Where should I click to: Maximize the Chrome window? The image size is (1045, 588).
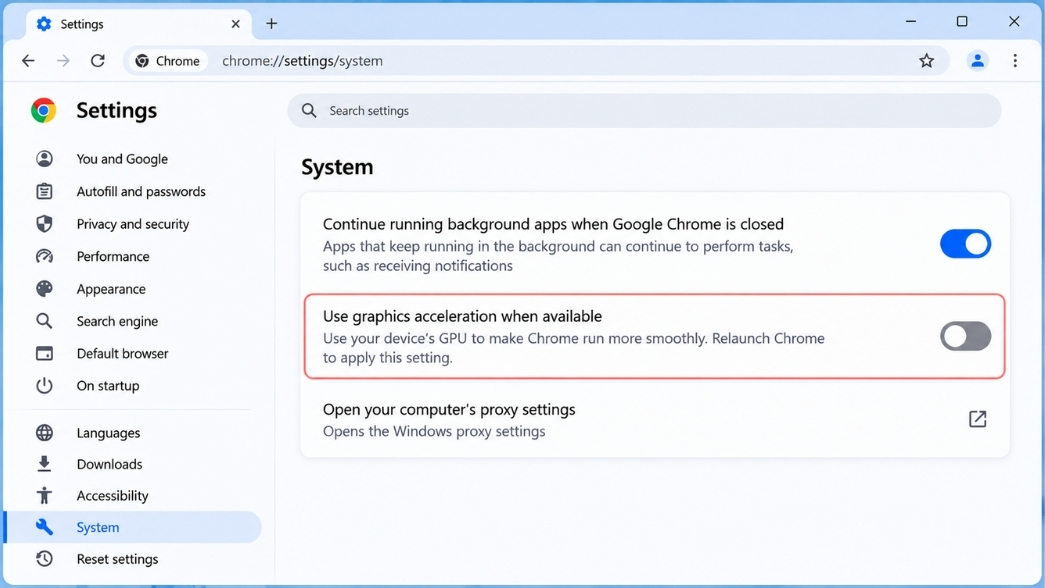[x=962, y=22]
